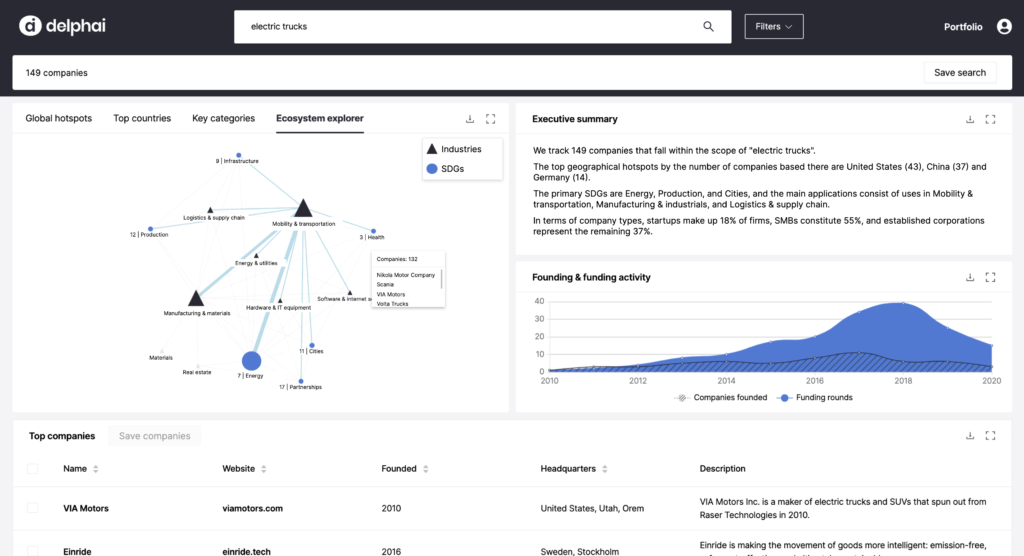Expand Executive summary to fullscreen

pos(990,120)
